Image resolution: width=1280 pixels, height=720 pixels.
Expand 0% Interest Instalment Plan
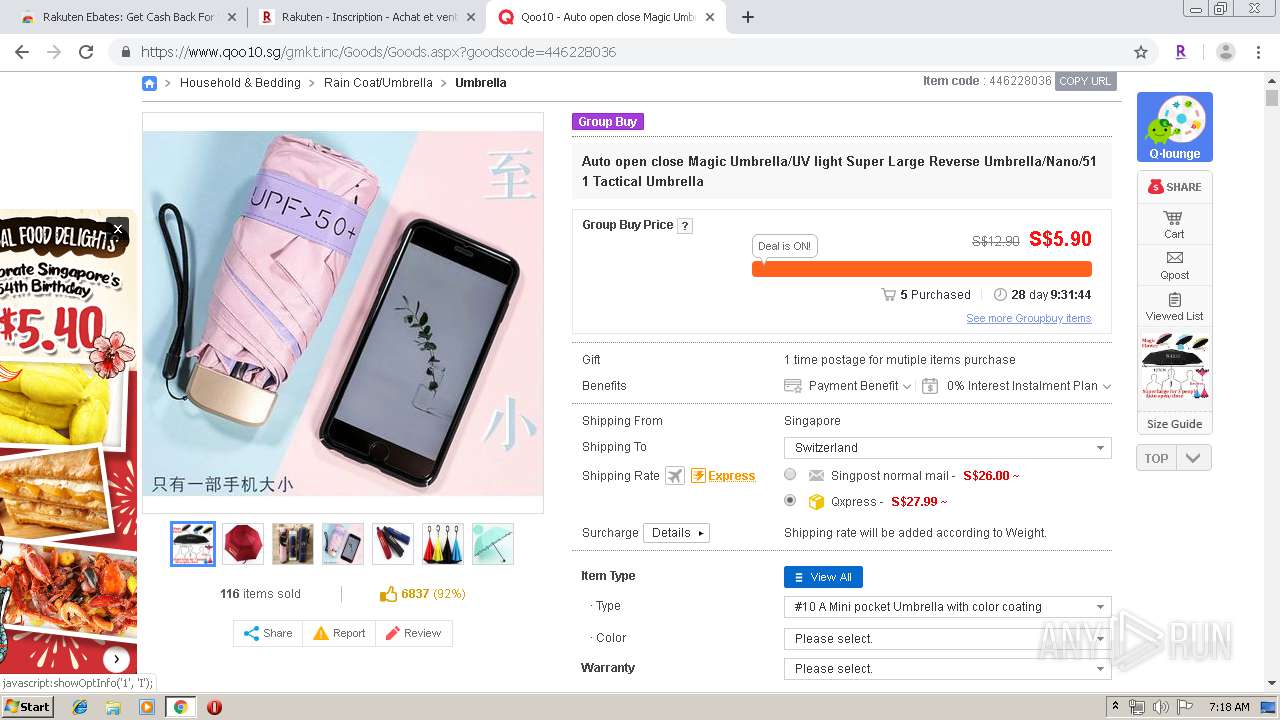point(1016,386)
